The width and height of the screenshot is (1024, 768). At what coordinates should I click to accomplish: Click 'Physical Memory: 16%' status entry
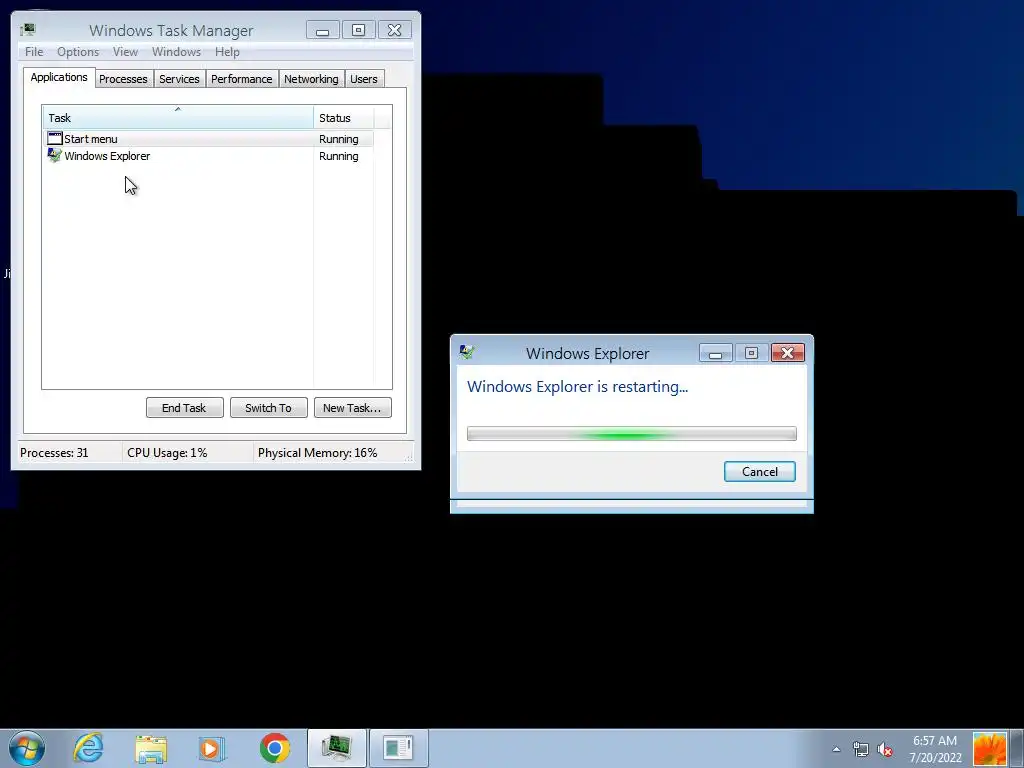pyautogui.click(x=317, y=453)
